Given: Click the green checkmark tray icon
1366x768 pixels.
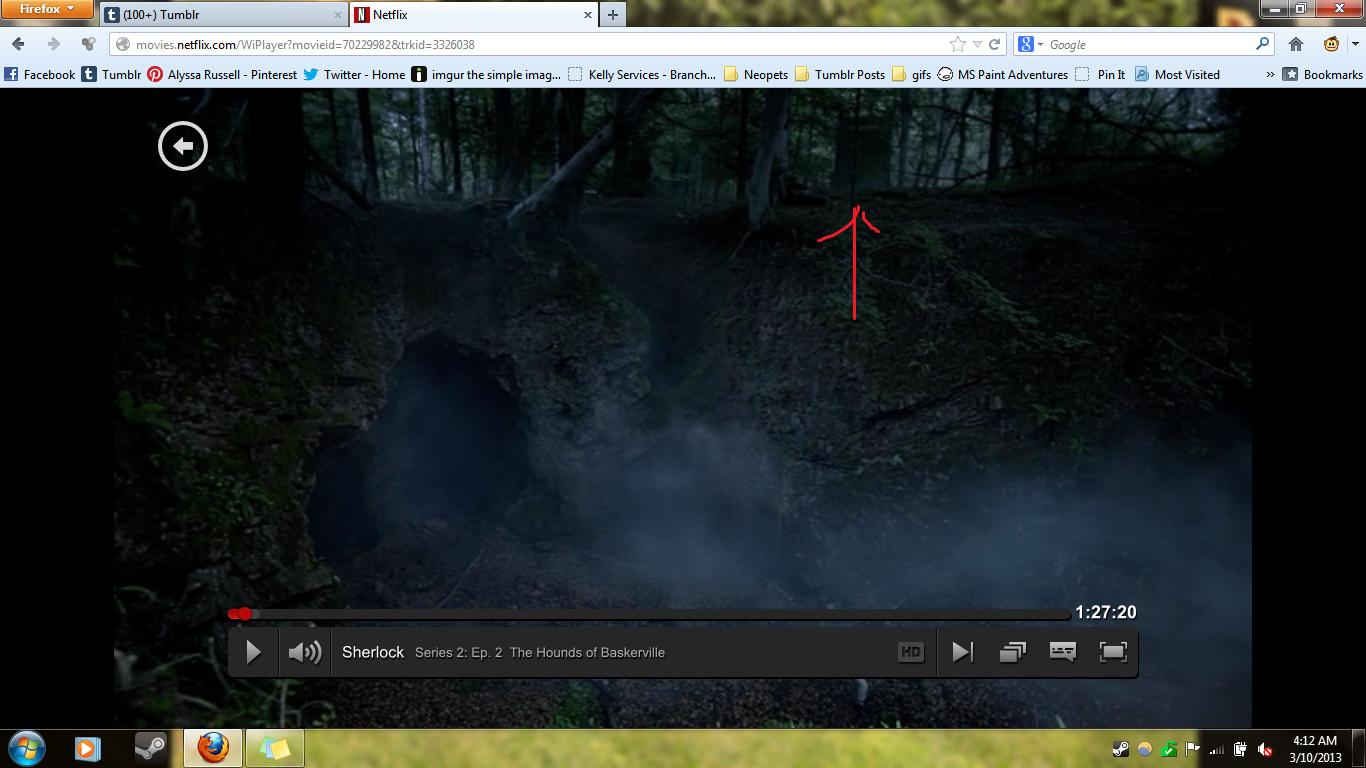Looking at the screenshot, I should pos(1169,749).
